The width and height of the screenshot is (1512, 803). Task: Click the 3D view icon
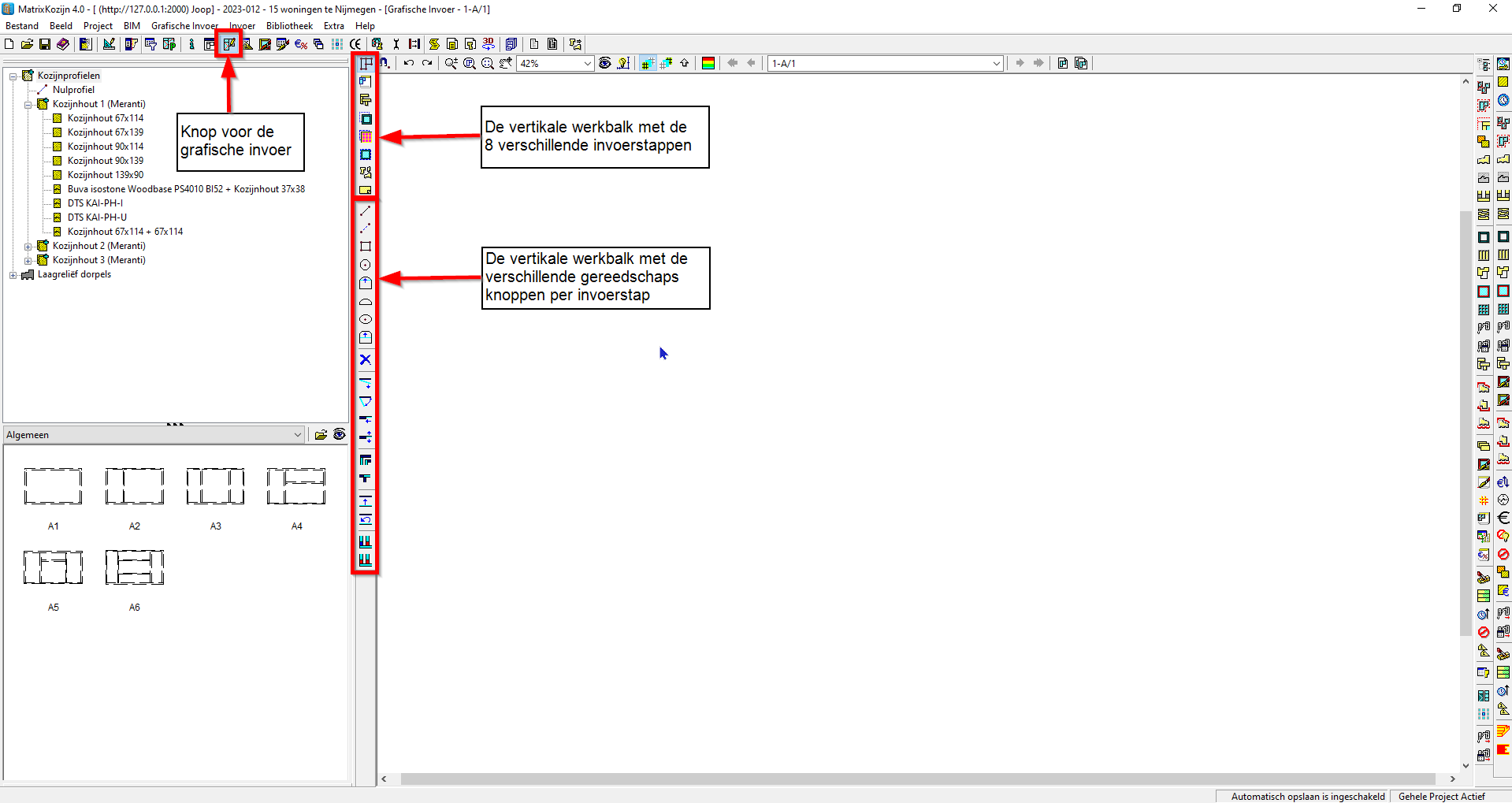(x=489, y=44)
